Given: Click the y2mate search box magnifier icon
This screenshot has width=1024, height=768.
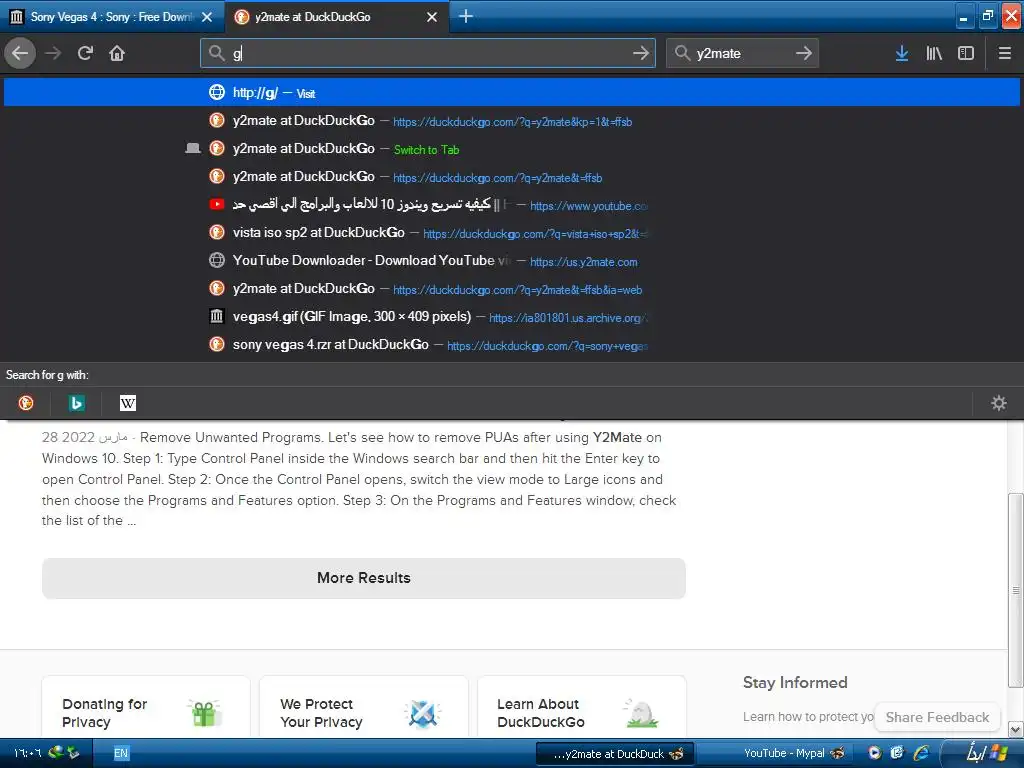Looking at the screenshot, I should [682, 53].
